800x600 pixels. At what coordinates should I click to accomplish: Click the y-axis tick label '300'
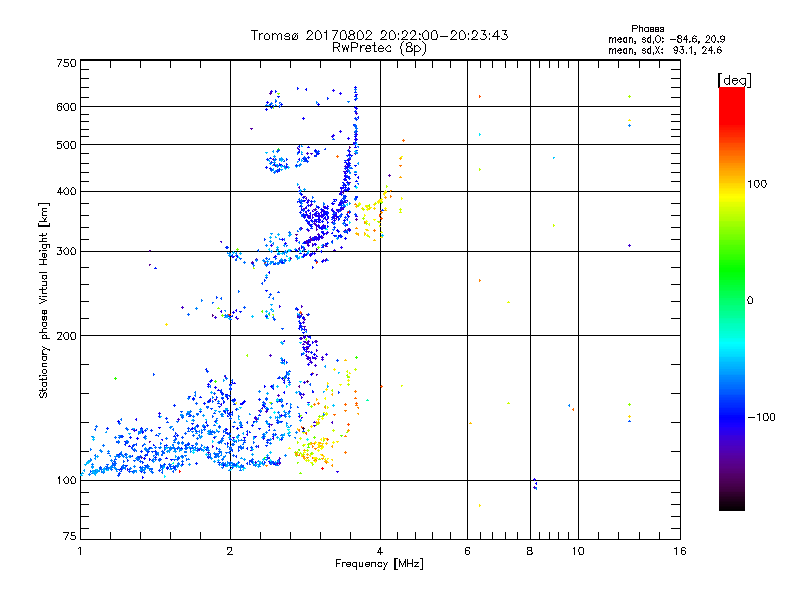click(66, 251)
